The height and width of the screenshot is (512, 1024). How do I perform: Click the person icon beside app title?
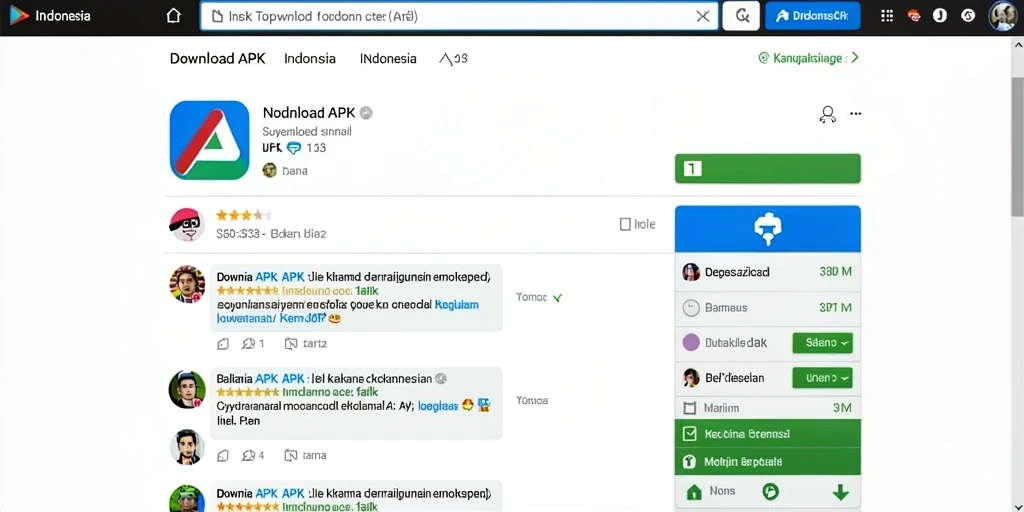coord(827,114)
